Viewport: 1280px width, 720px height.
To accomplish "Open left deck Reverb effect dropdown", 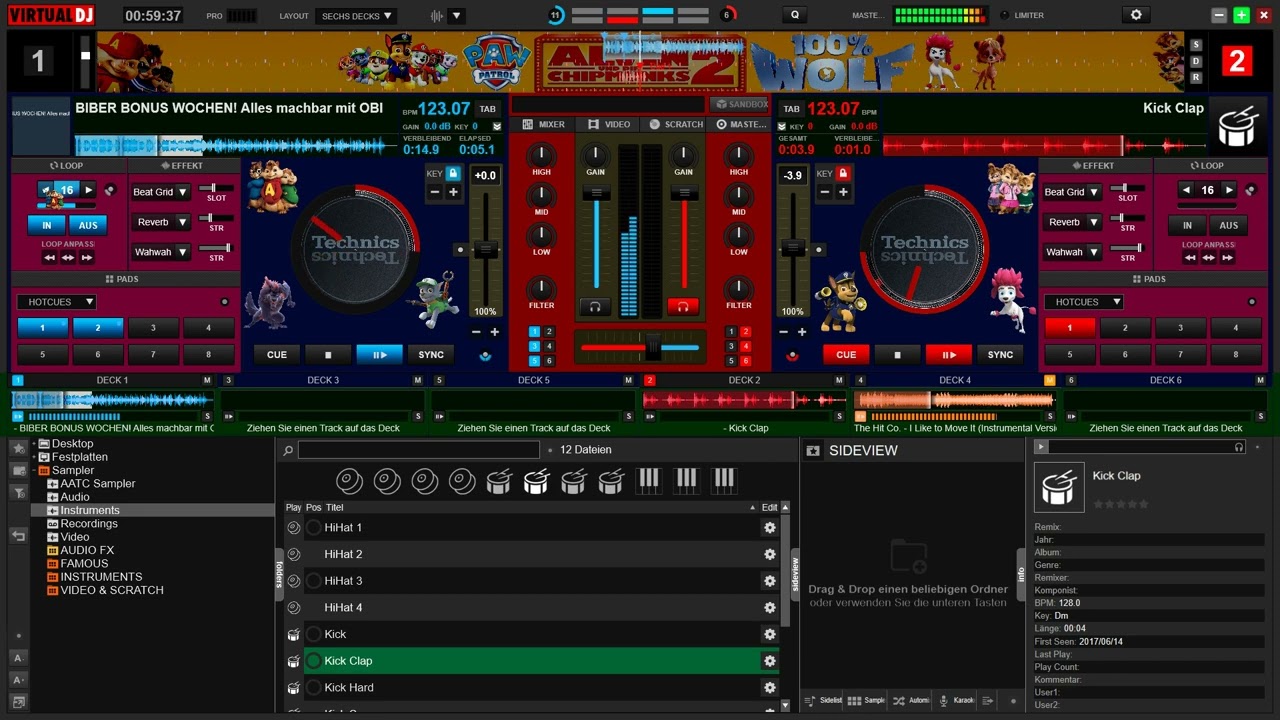I will pyautogui.click(x=161, y=222).
